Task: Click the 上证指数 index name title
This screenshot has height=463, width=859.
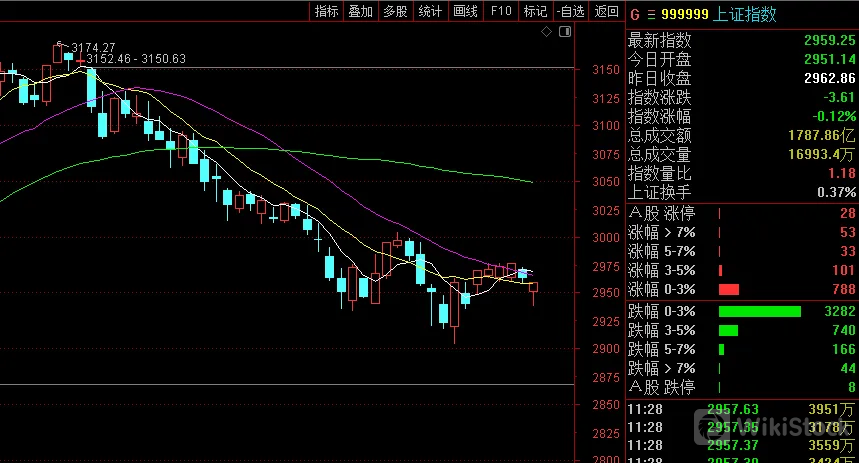Action: (x=745, y=14)
